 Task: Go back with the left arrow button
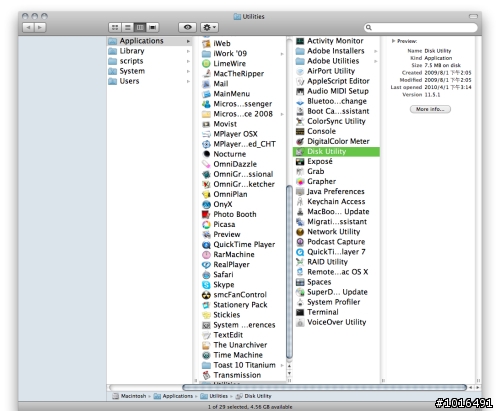(x=28, y=27)
